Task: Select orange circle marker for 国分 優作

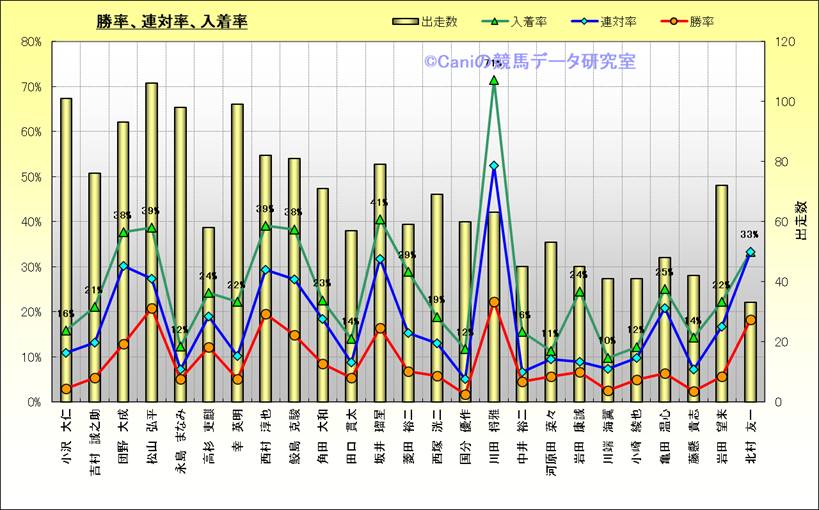Action: (x=465, y=395)
